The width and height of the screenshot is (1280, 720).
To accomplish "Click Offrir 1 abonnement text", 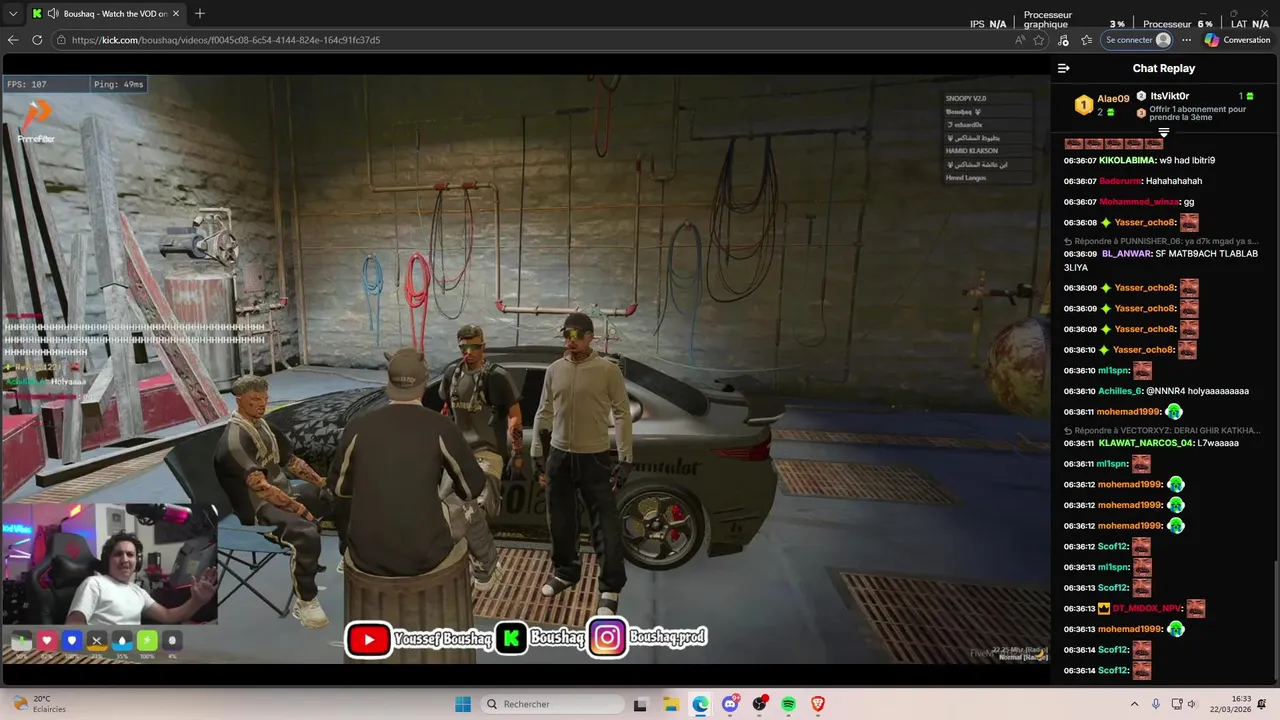I will 1197,113.
